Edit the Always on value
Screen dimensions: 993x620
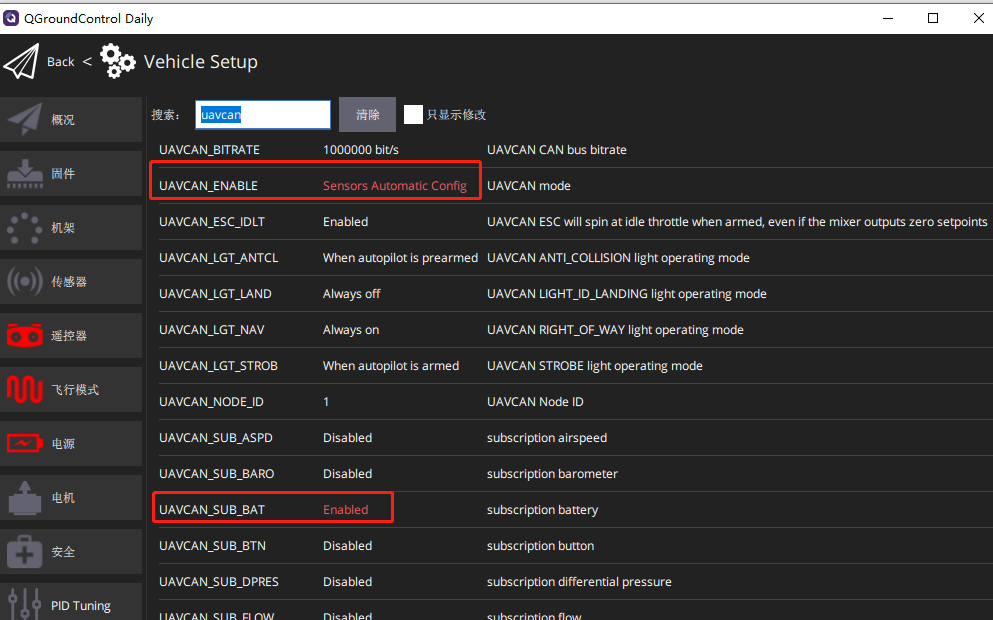click(351, 330)
